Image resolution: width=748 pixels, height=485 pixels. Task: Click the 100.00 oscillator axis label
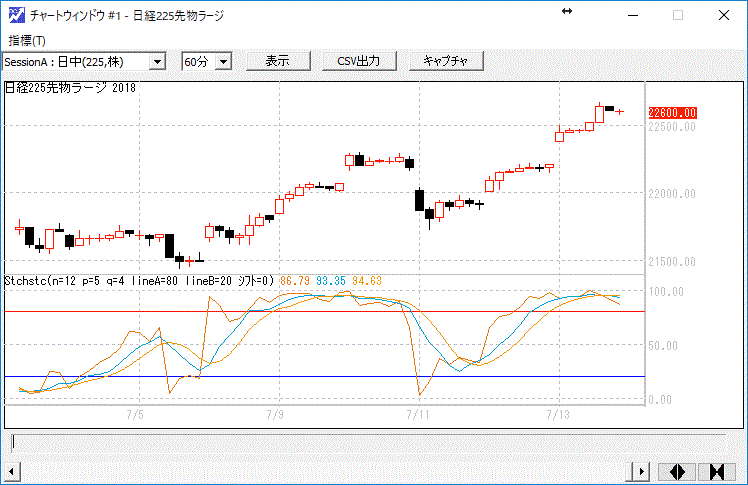tap(666, 292)
